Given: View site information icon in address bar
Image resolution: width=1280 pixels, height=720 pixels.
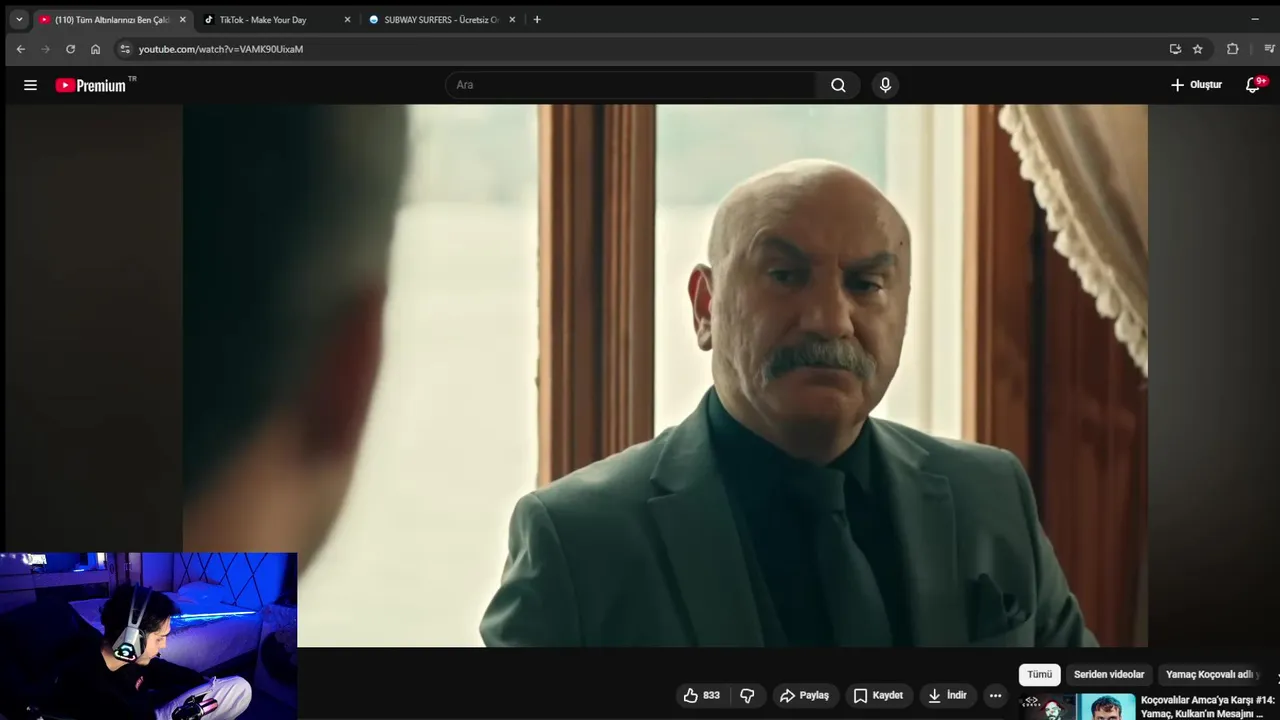Looking at the screenshot, I should [125, 49].
